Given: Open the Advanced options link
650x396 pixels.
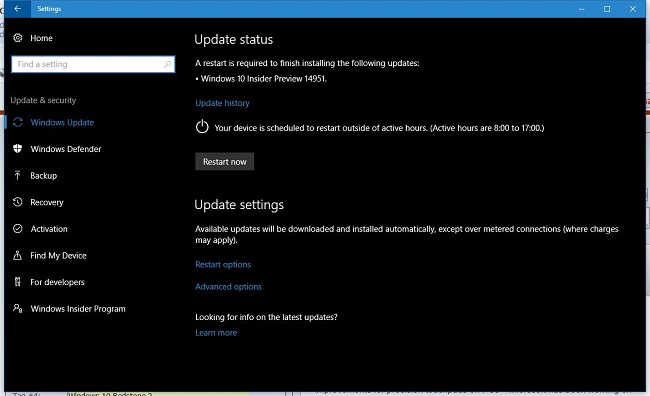Looking at the screenshot, I should click(228, 287).
